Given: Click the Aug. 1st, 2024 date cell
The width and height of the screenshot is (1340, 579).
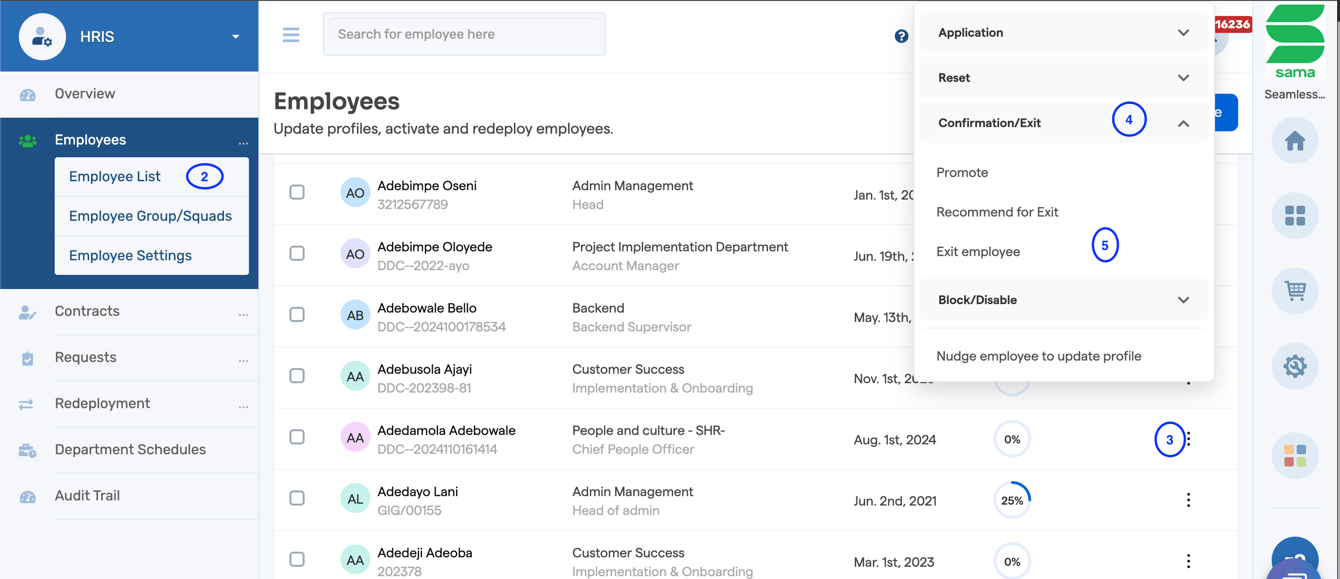Looking at the screenshot, I should (x=895, y=439).
